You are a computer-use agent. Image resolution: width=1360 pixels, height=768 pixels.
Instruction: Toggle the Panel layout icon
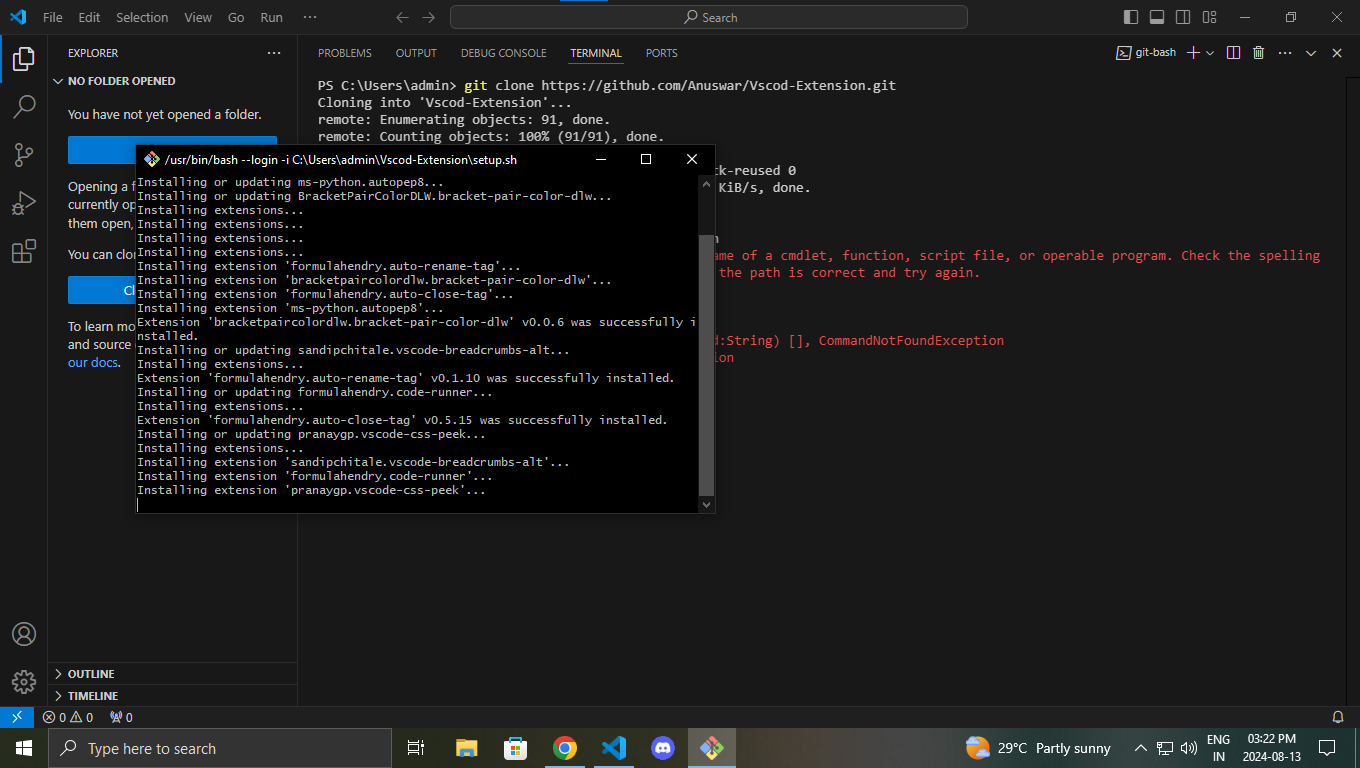[1157, 17]
